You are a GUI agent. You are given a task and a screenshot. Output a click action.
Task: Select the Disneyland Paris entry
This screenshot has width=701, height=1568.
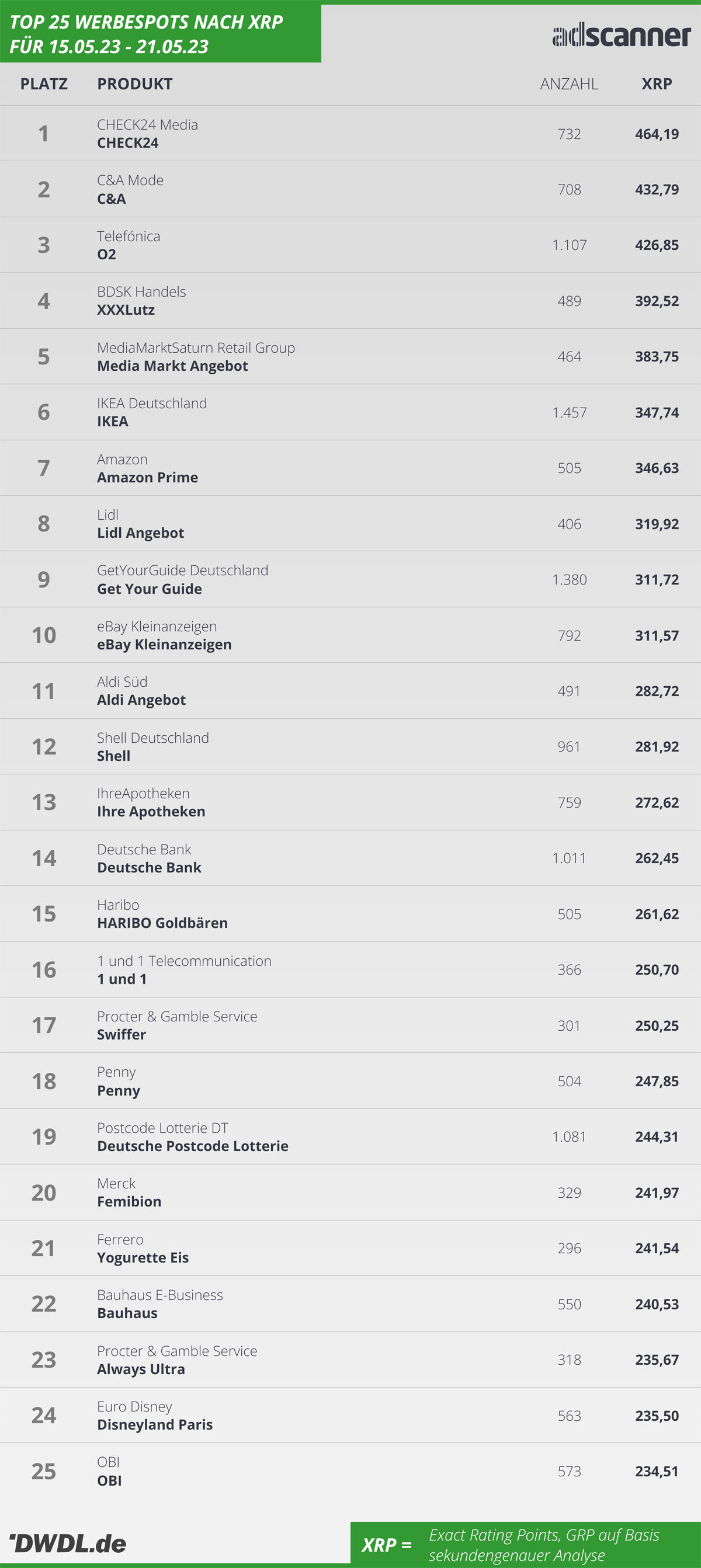(155, 1424)
